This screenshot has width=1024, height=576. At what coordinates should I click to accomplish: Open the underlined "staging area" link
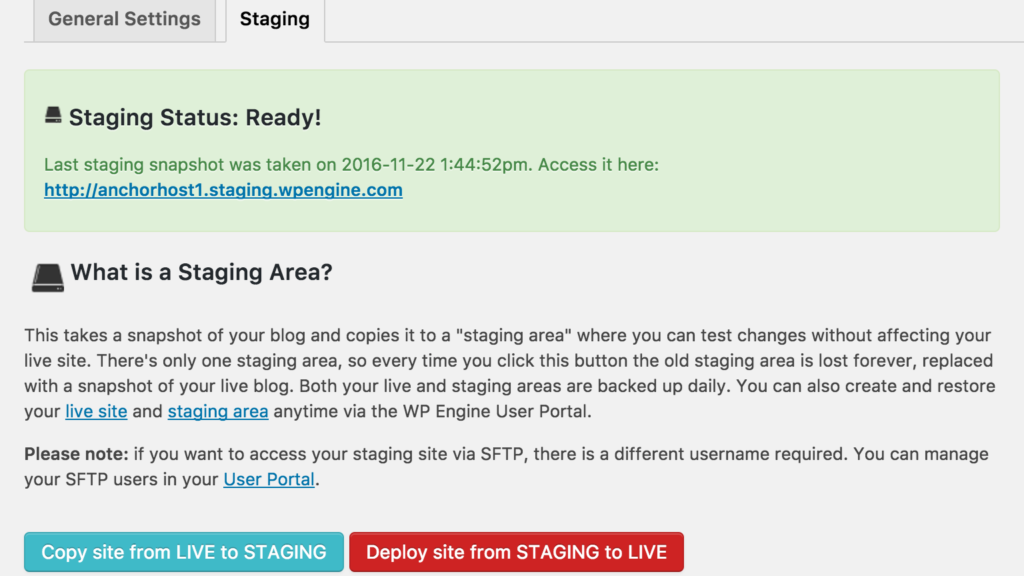click(218, 411)
